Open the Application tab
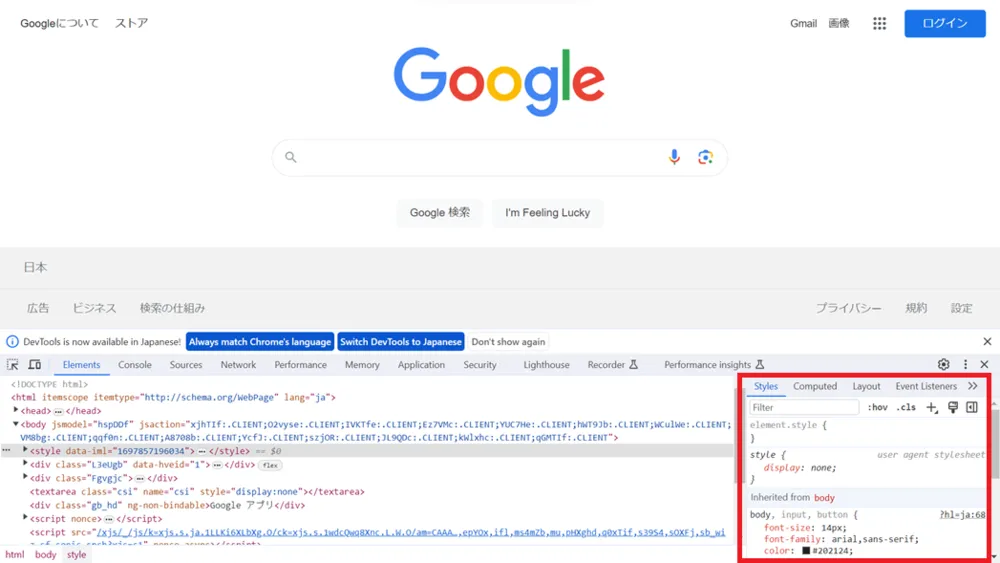 pos(421,365)
